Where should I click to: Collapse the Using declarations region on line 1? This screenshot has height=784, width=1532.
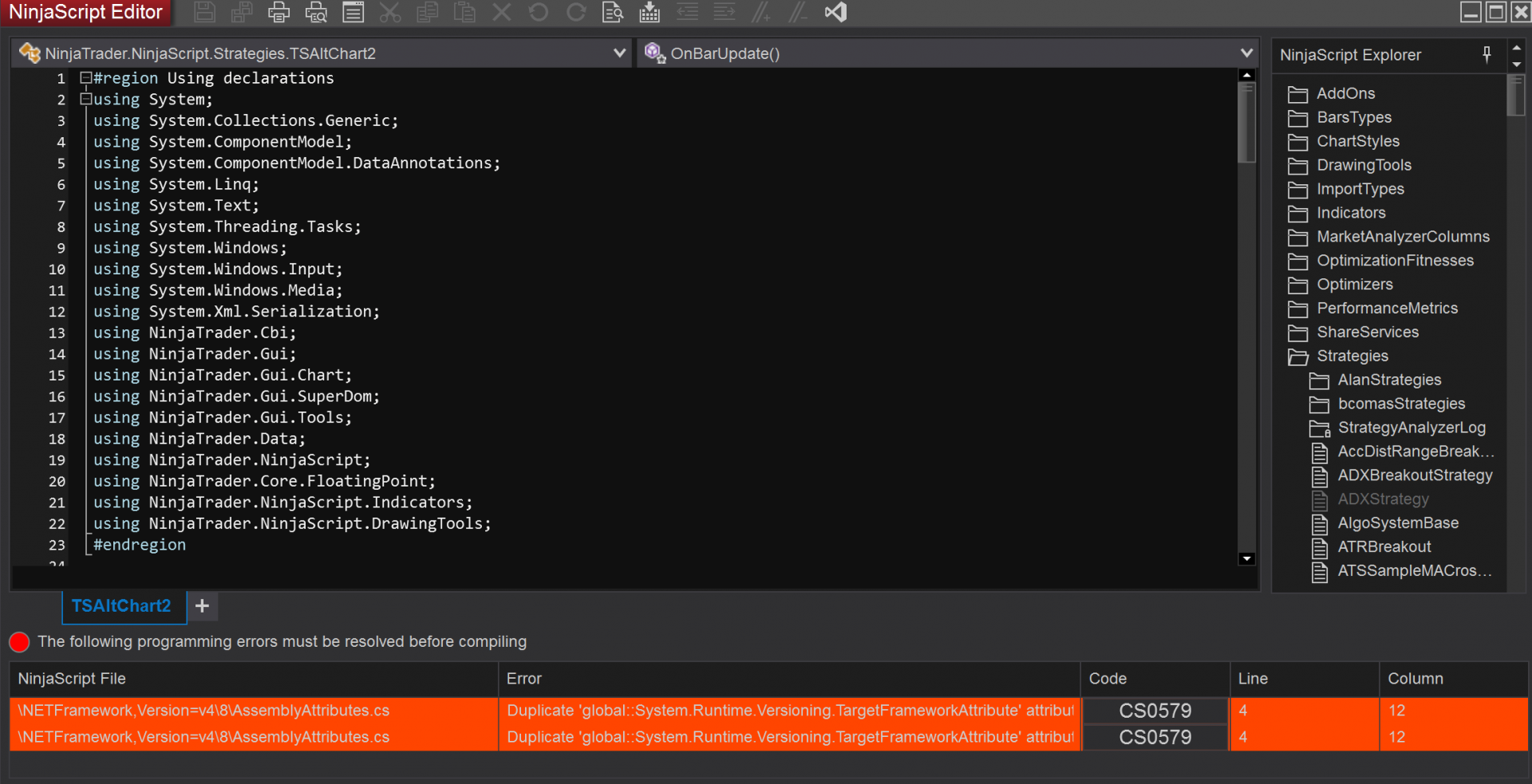click(85, 78)
